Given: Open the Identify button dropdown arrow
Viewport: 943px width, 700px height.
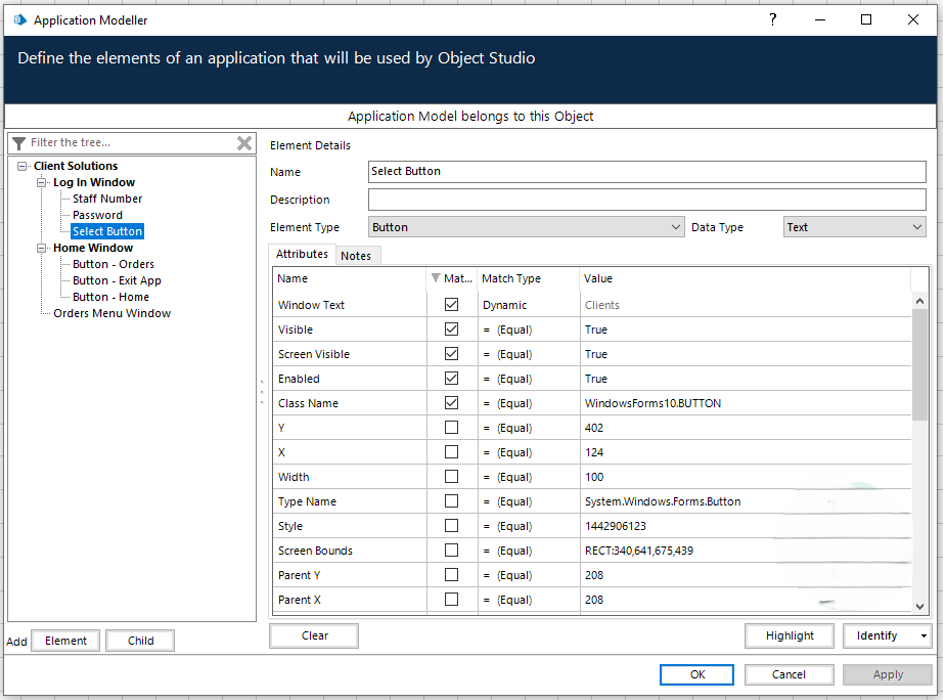Looking at the screenshot, I should (923, 636).
